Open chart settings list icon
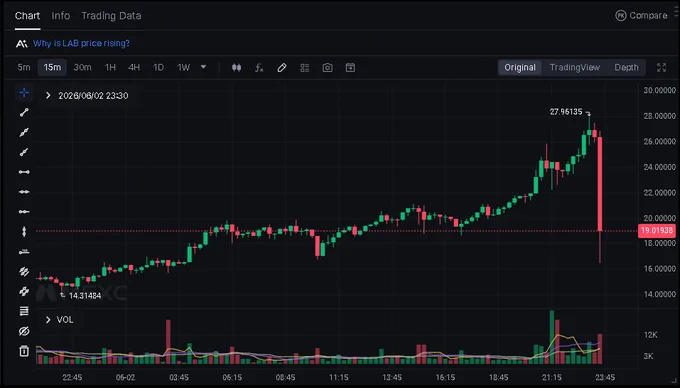This screenshot has height=388, width=680. point(305,68)
